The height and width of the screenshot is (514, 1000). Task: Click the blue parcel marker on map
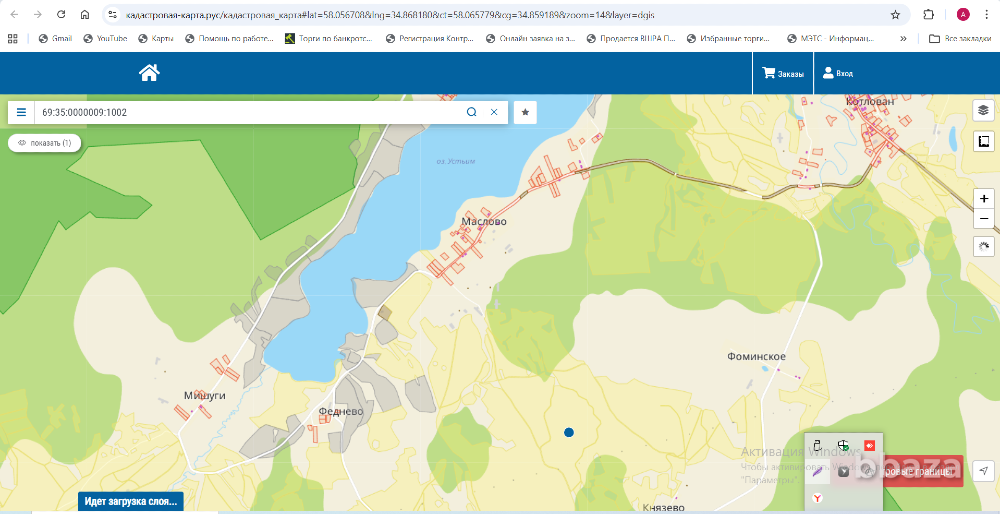(569, 432)
